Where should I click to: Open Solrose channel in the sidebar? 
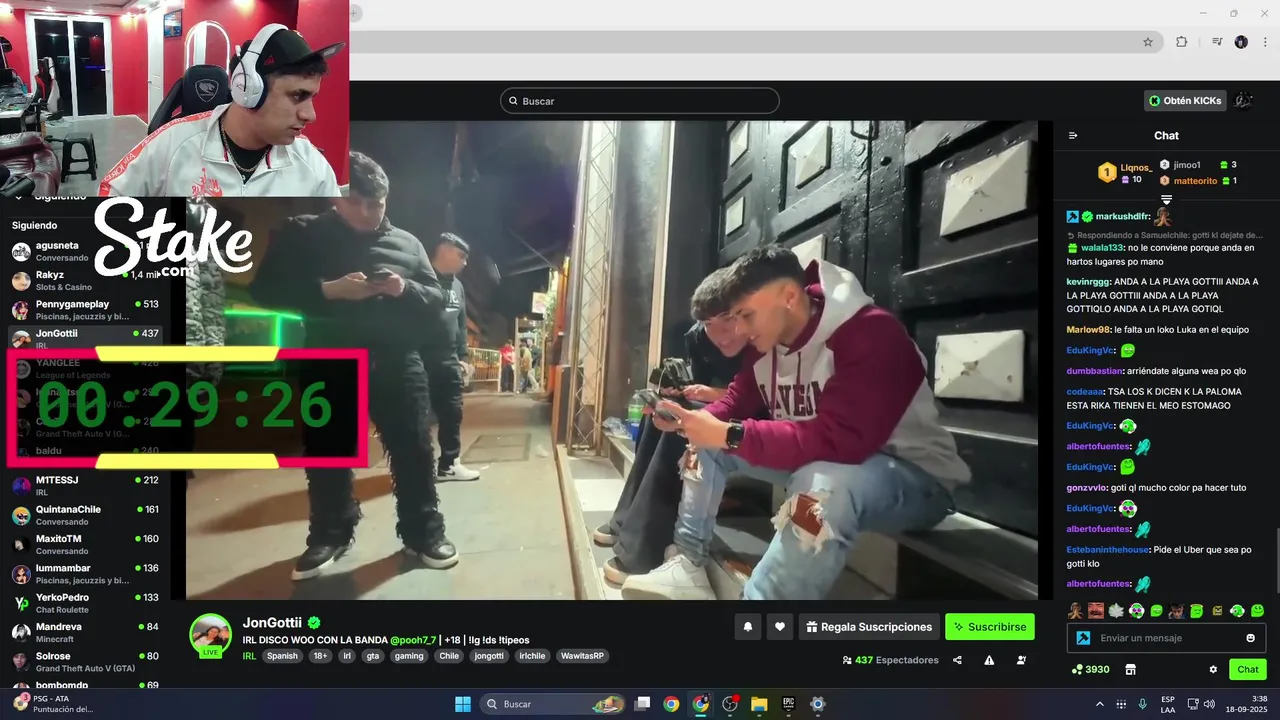coord(85,662)
